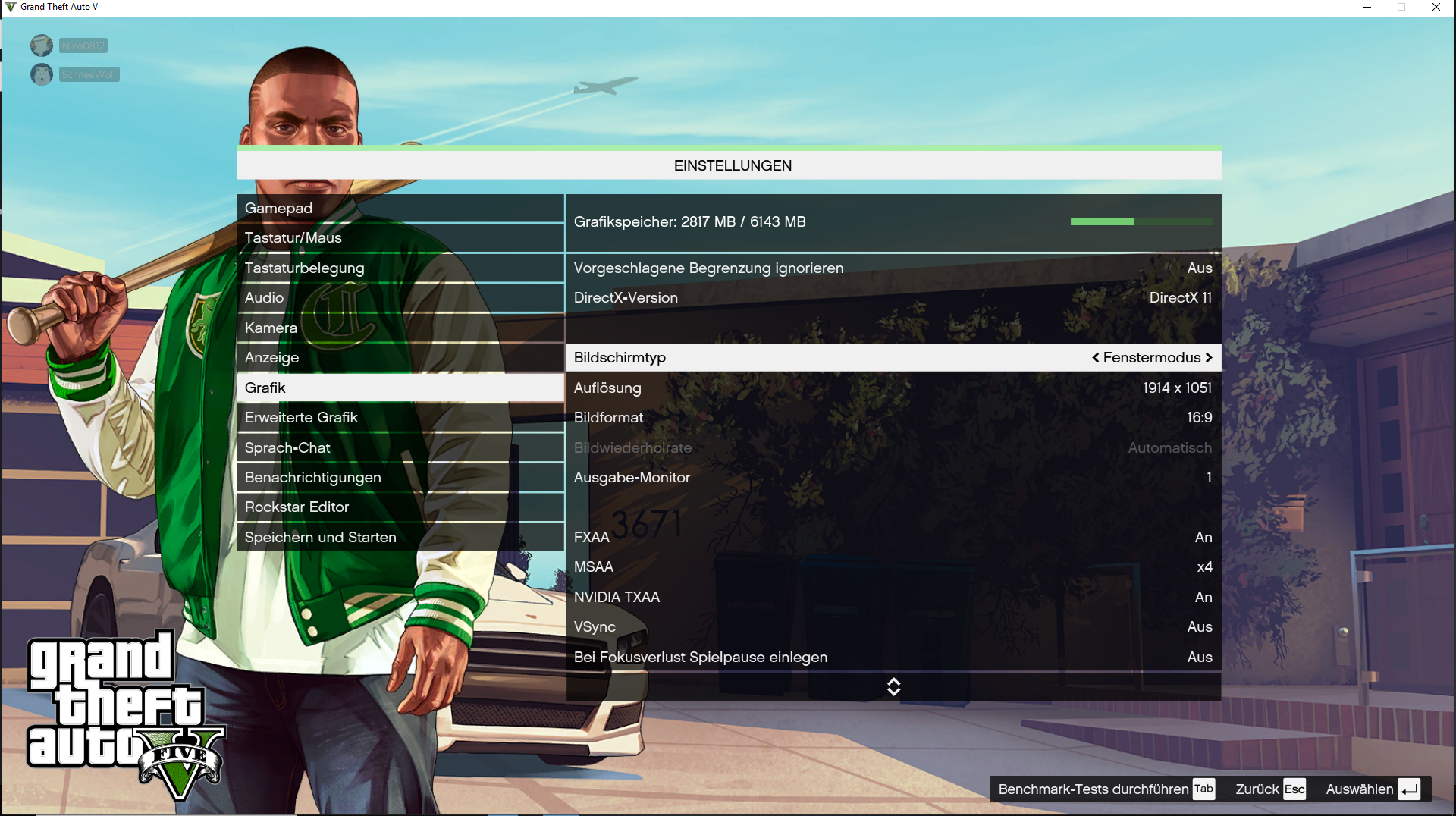Click the Bildwiederholrate row
The height and width of the screenshot is (816, 1456).
[x=893, y=447]
